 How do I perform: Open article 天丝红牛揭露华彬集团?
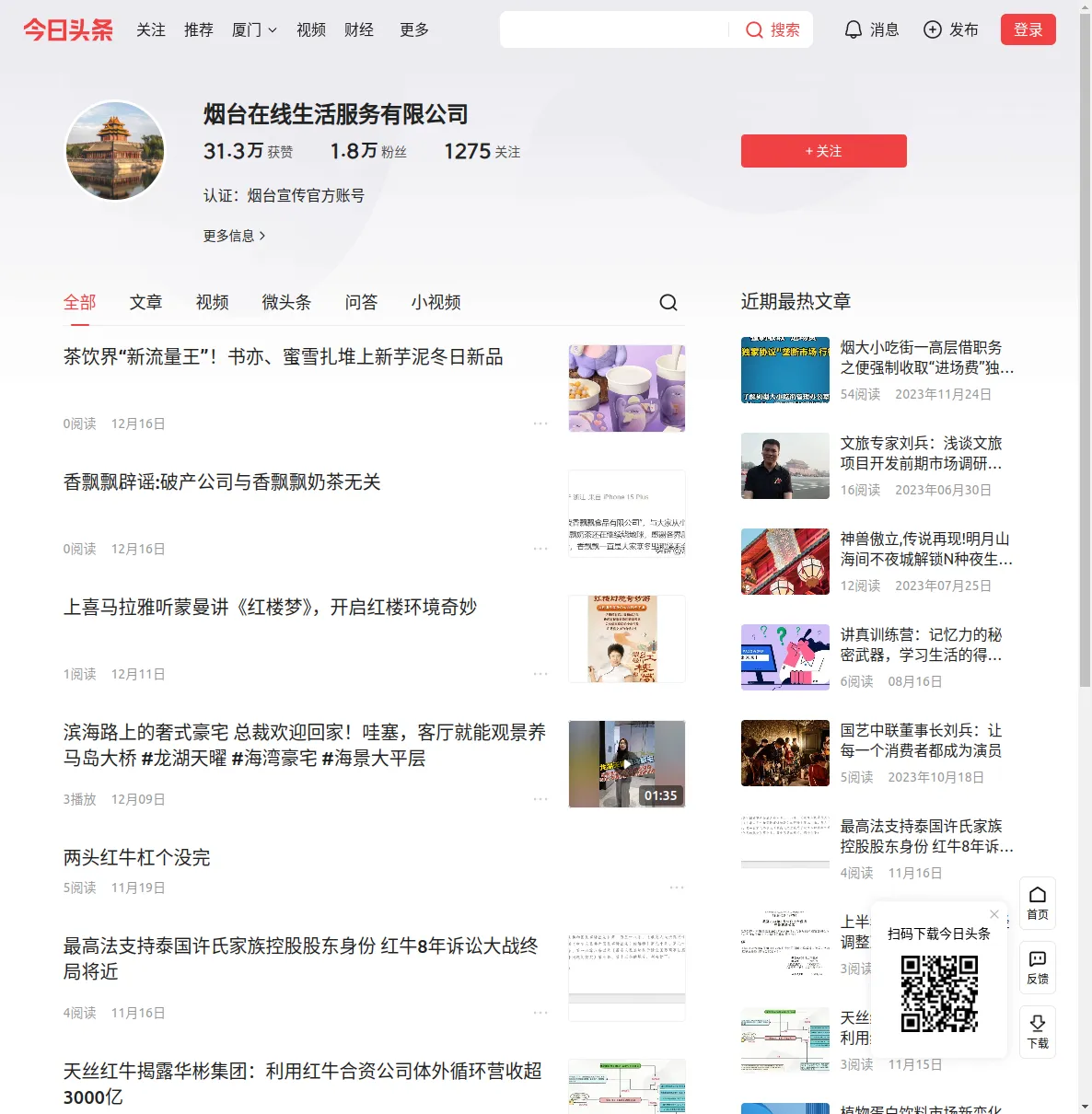(303, 1084)
